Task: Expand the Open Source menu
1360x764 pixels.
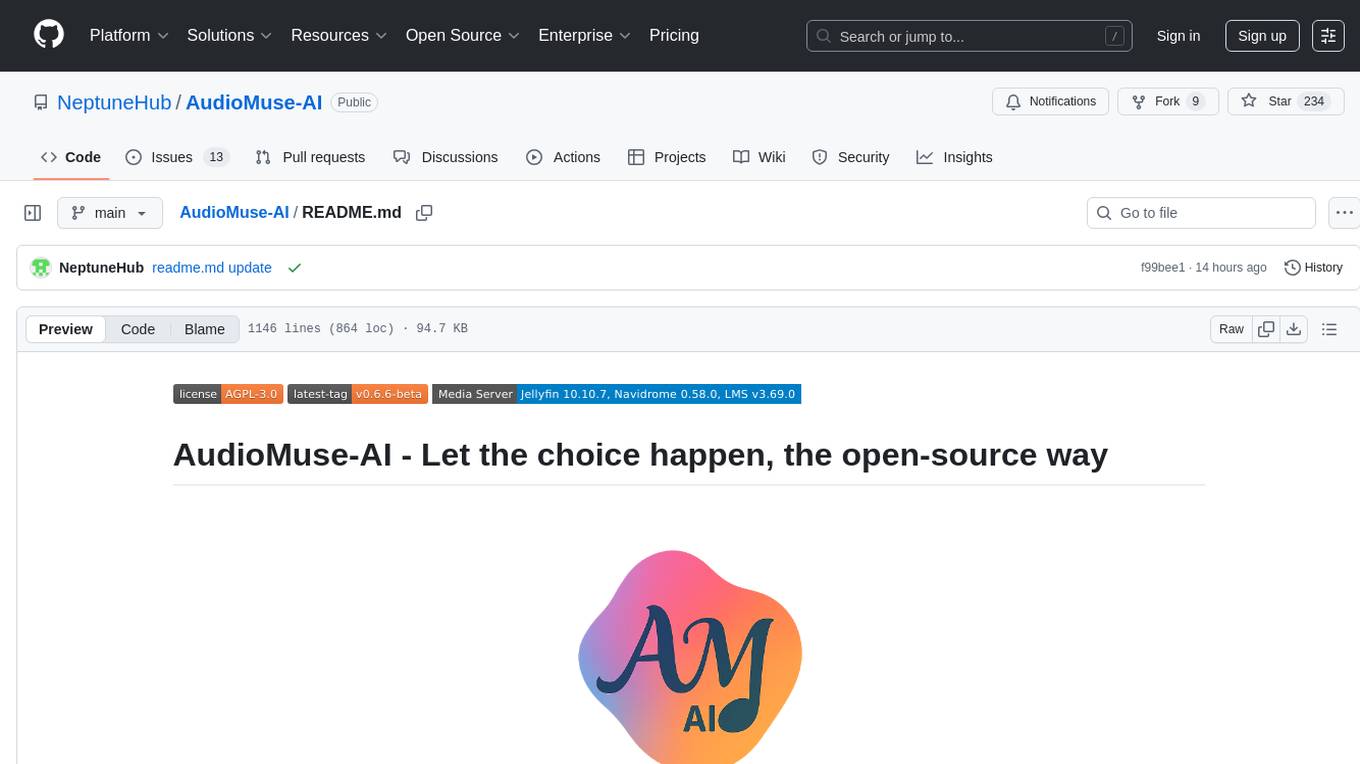Action: 462,35
